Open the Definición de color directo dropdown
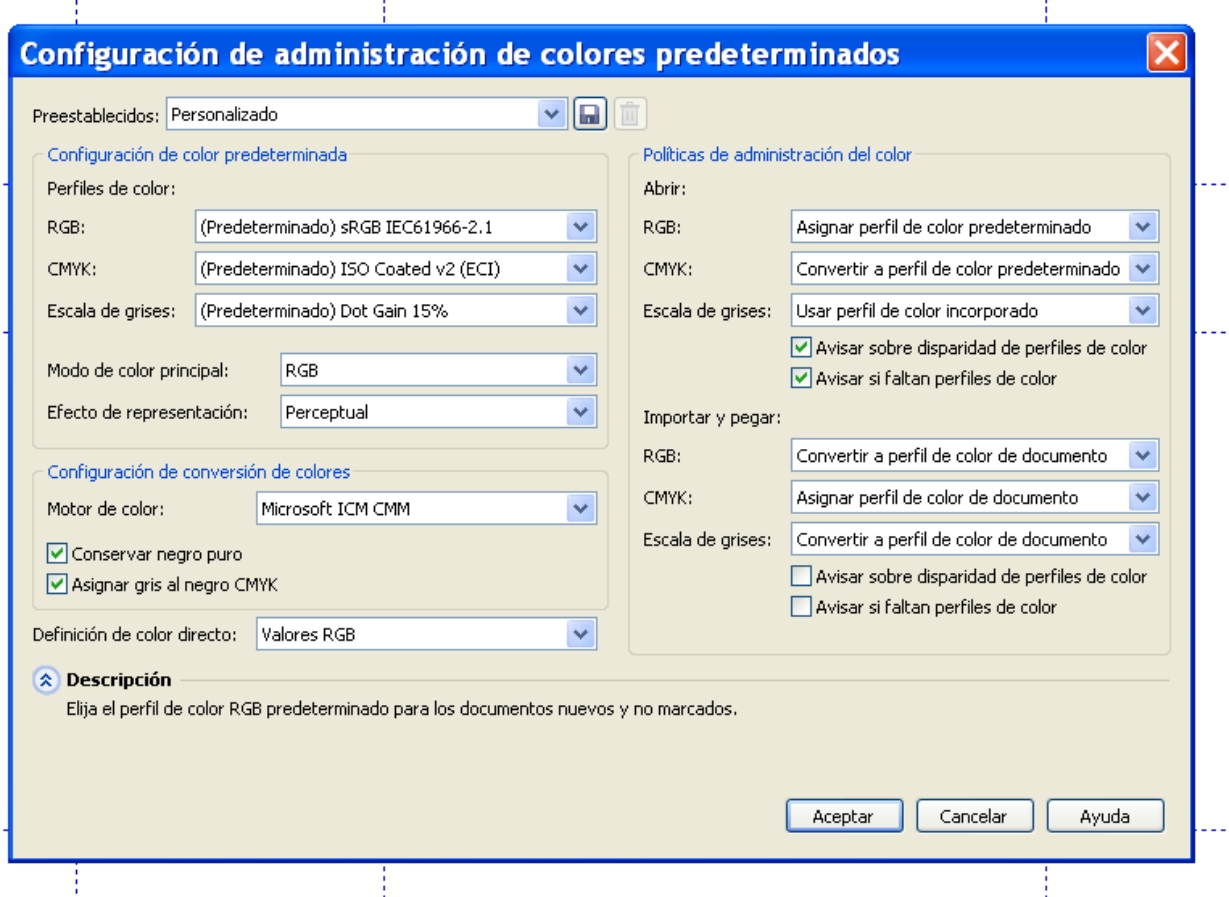The image size is (1229, 897). tap(426, 633)
